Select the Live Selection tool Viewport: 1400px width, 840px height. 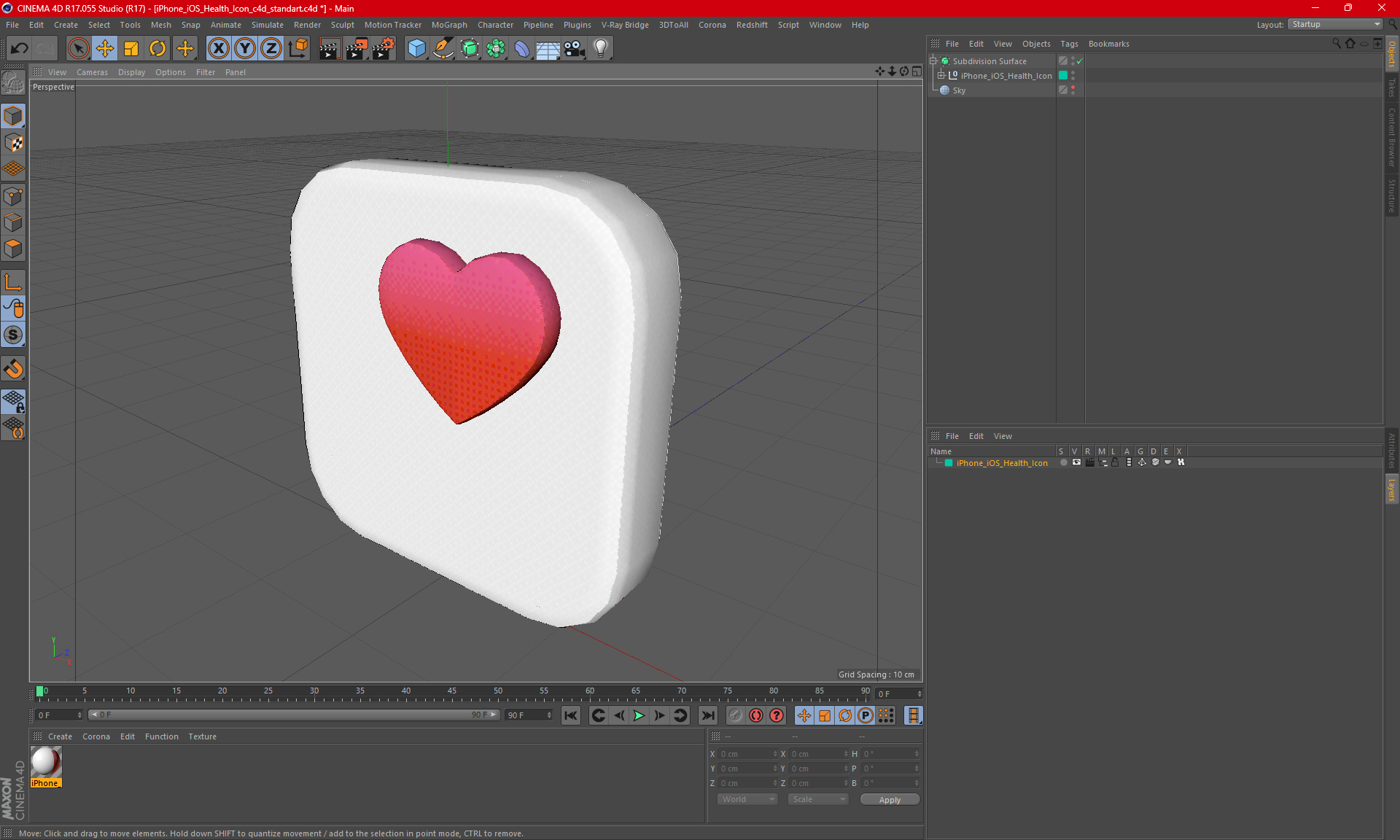coord(78,49)
